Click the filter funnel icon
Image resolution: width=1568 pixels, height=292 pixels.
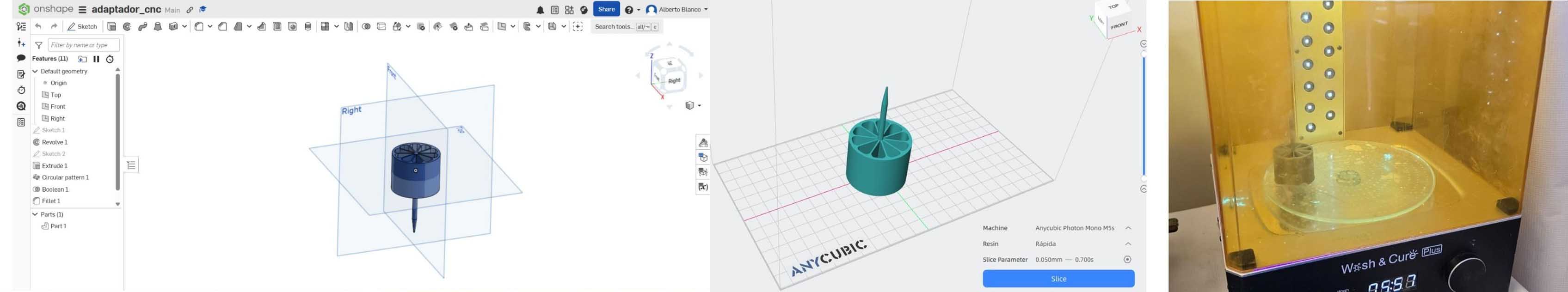pyautogui.click(x=38, y=45)
